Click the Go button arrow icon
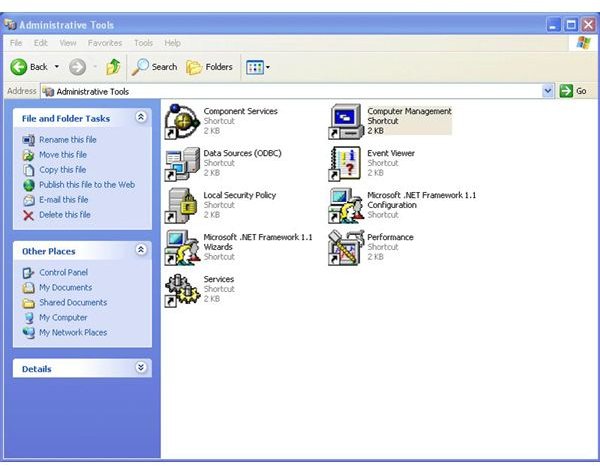This screenshot has width=600, height=466. pos(566,91)
